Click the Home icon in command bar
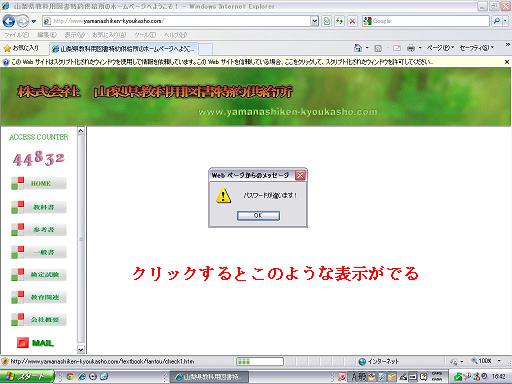The image size is (512, 384). click(358, 48)
